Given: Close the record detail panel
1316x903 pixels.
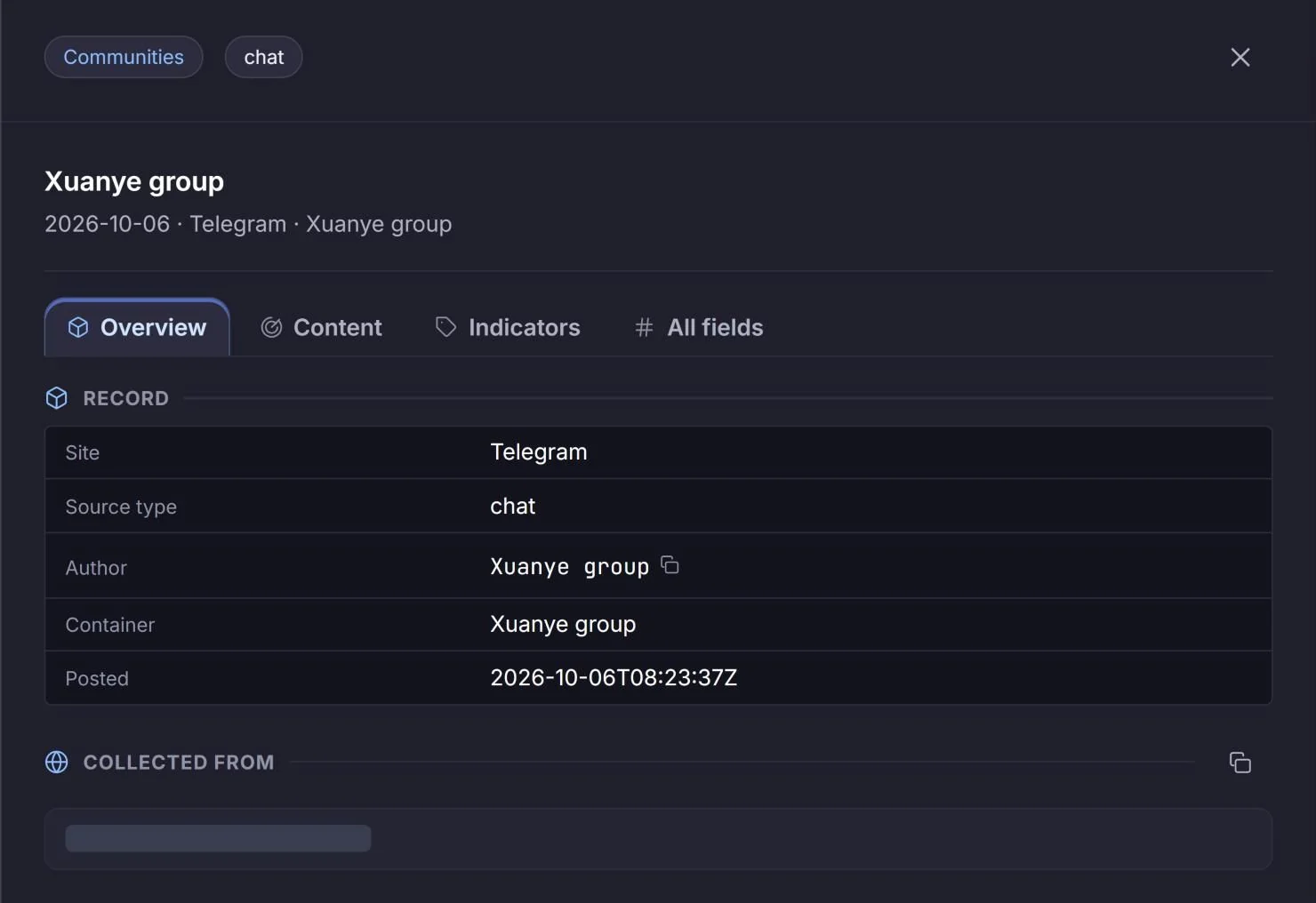Looking at the screenshot, I should tap(1240, 58).
